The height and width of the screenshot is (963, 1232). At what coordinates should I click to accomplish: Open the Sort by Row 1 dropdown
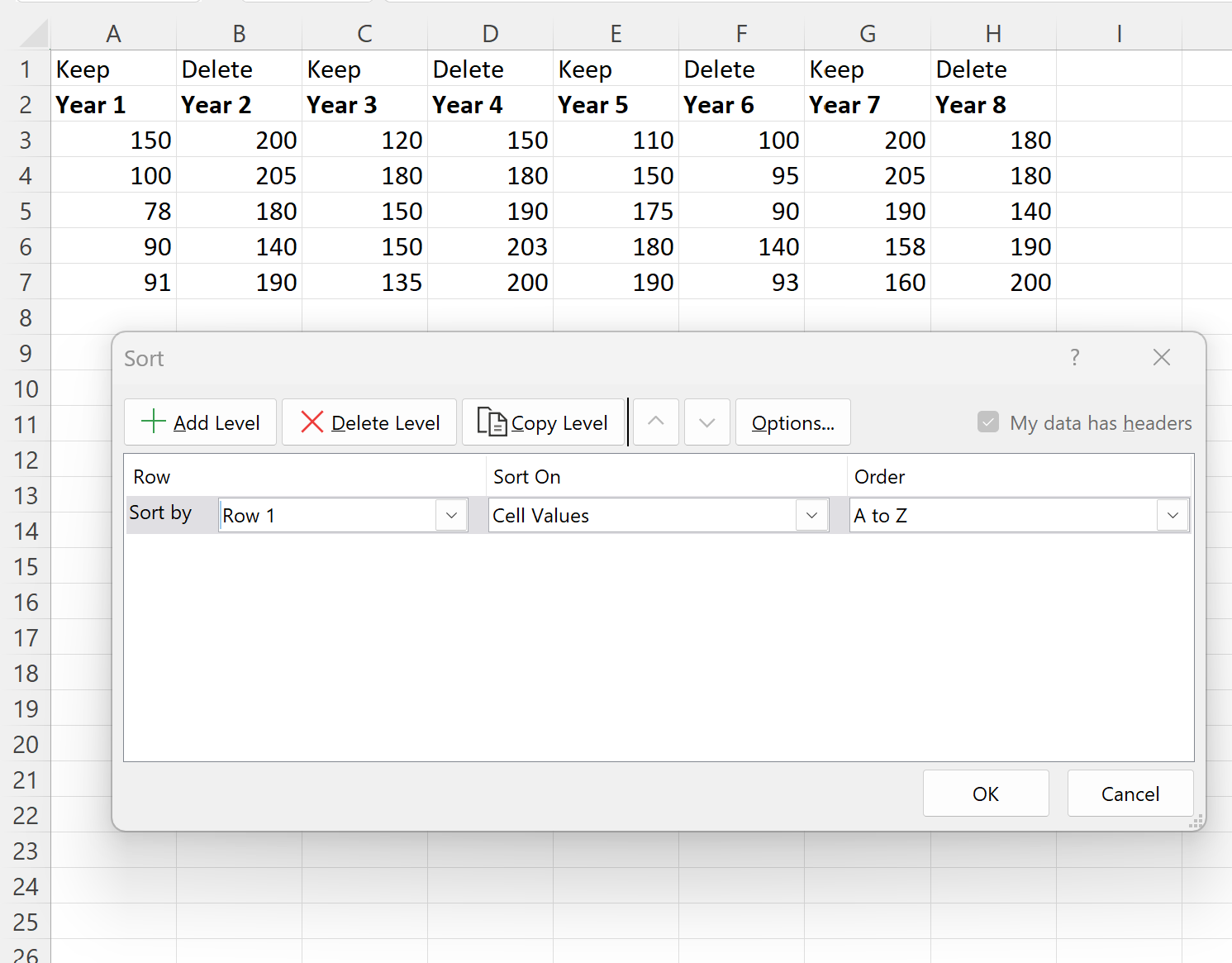coord(451,514)
